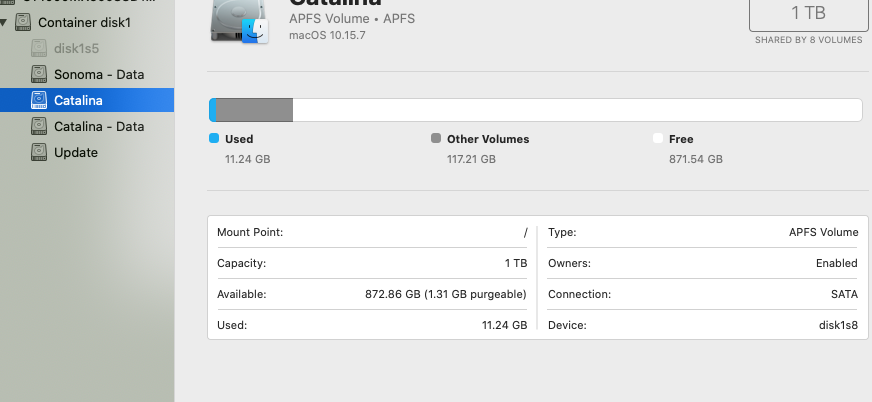The image size is (872, 402).
Task: Click the Used legend label
Action: click(x=239, y=139)
